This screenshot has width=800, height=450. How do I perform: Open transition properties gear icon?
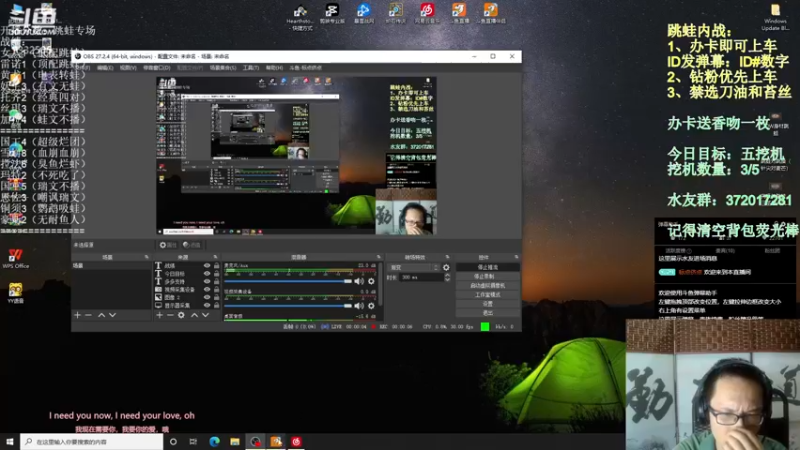(446, 267)
